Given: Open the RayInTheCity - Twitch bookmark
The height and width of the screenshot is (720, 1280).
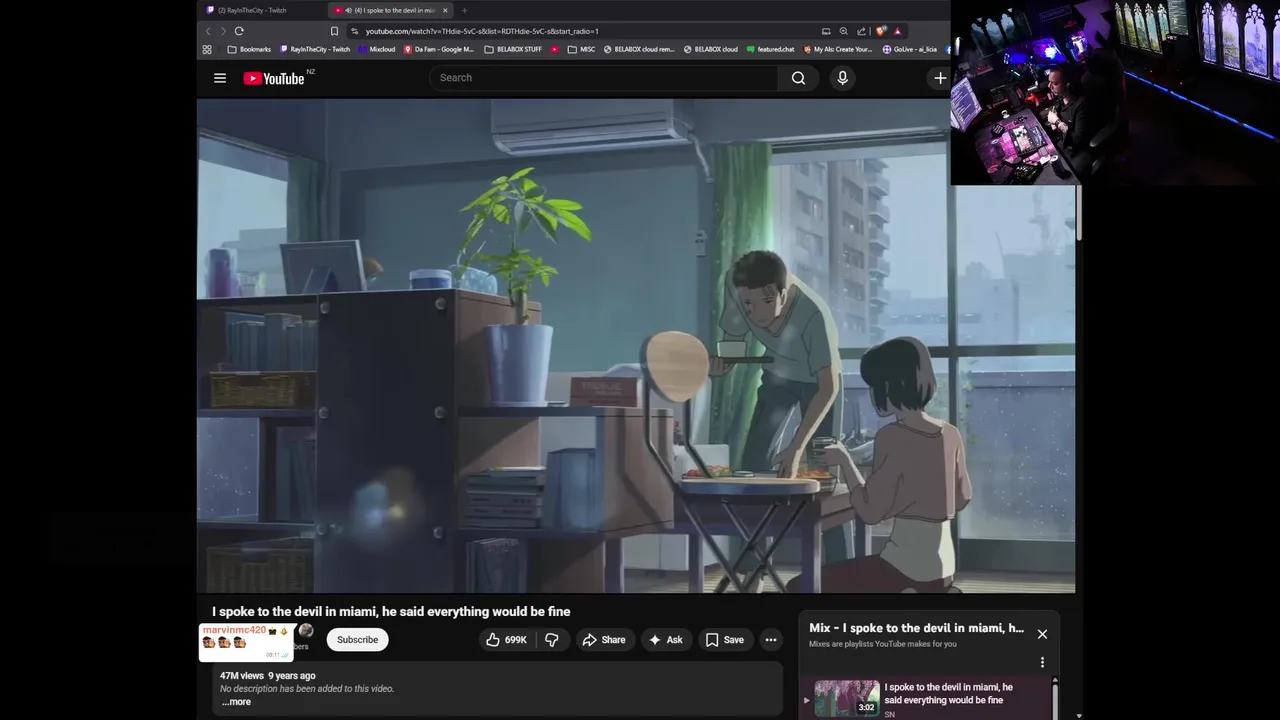Looking at the screenshot, I should [315, 49].
